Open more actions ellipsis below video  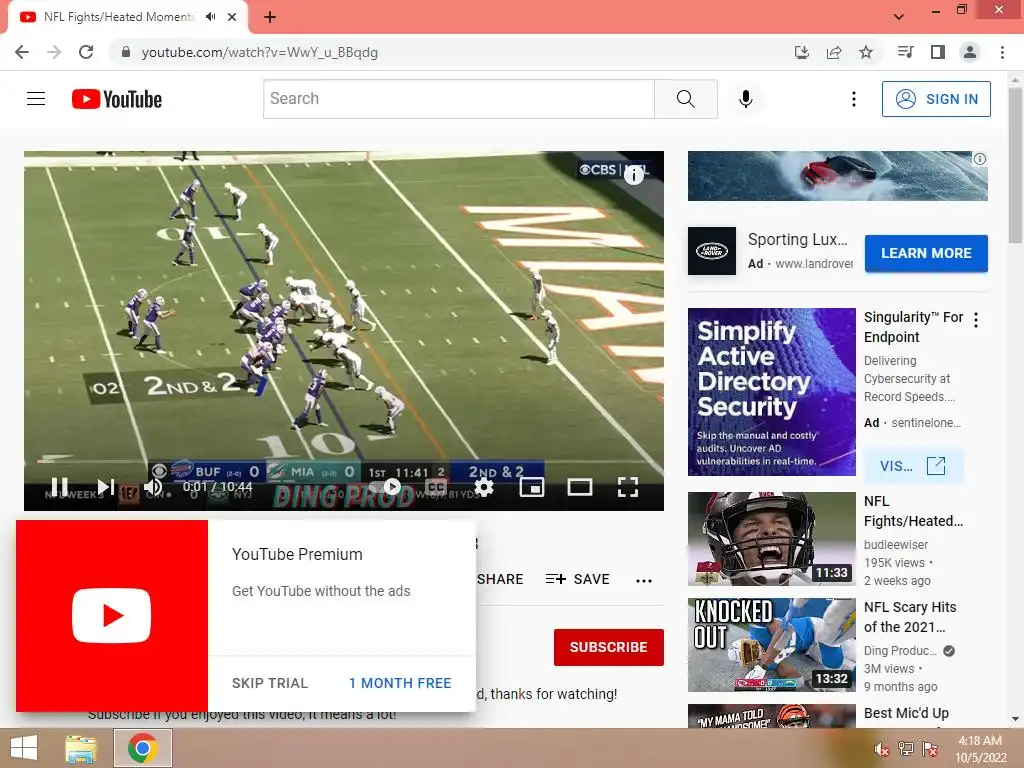coord(644,580)
